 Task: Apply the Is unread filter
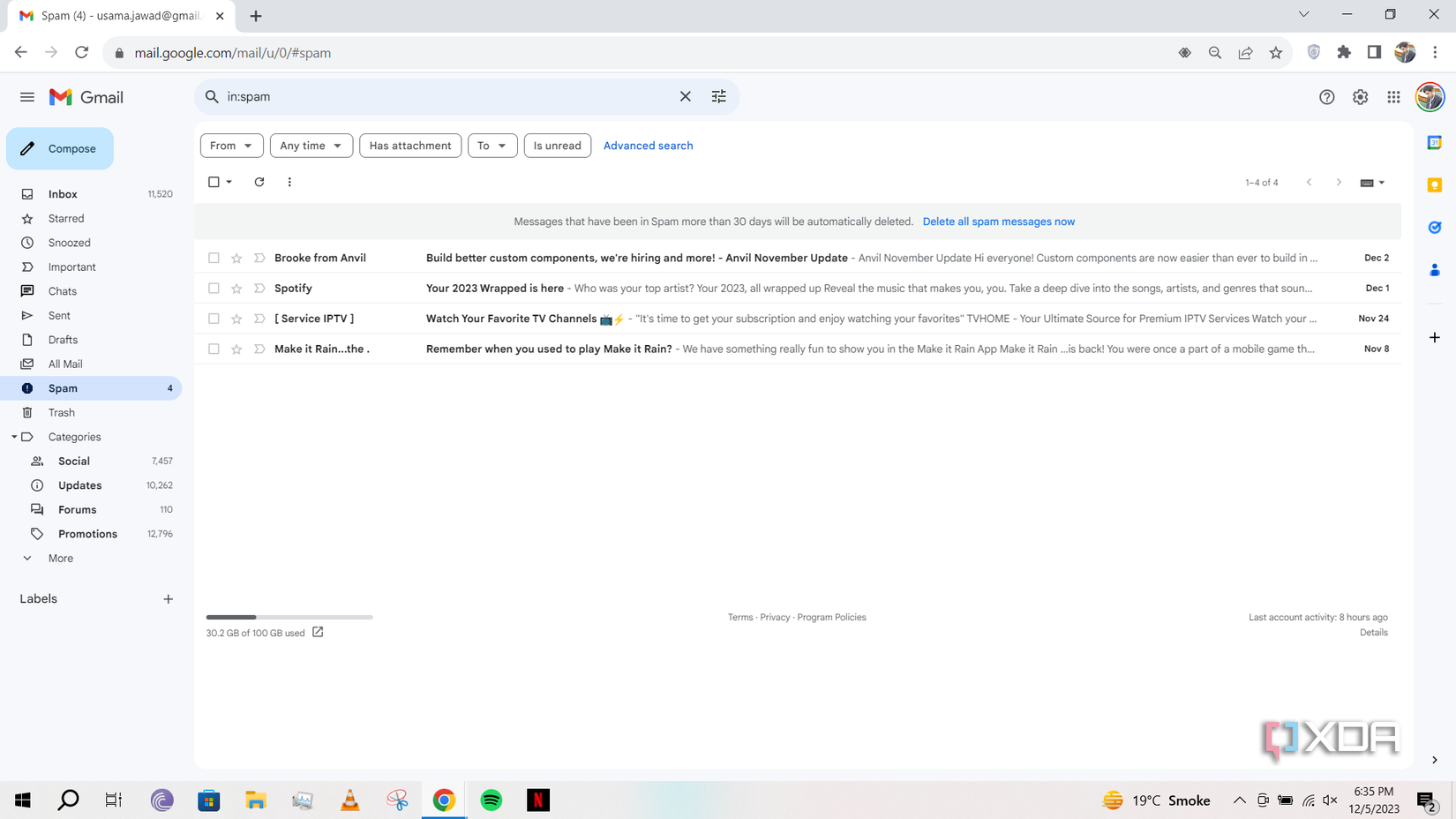pos(557,146)
